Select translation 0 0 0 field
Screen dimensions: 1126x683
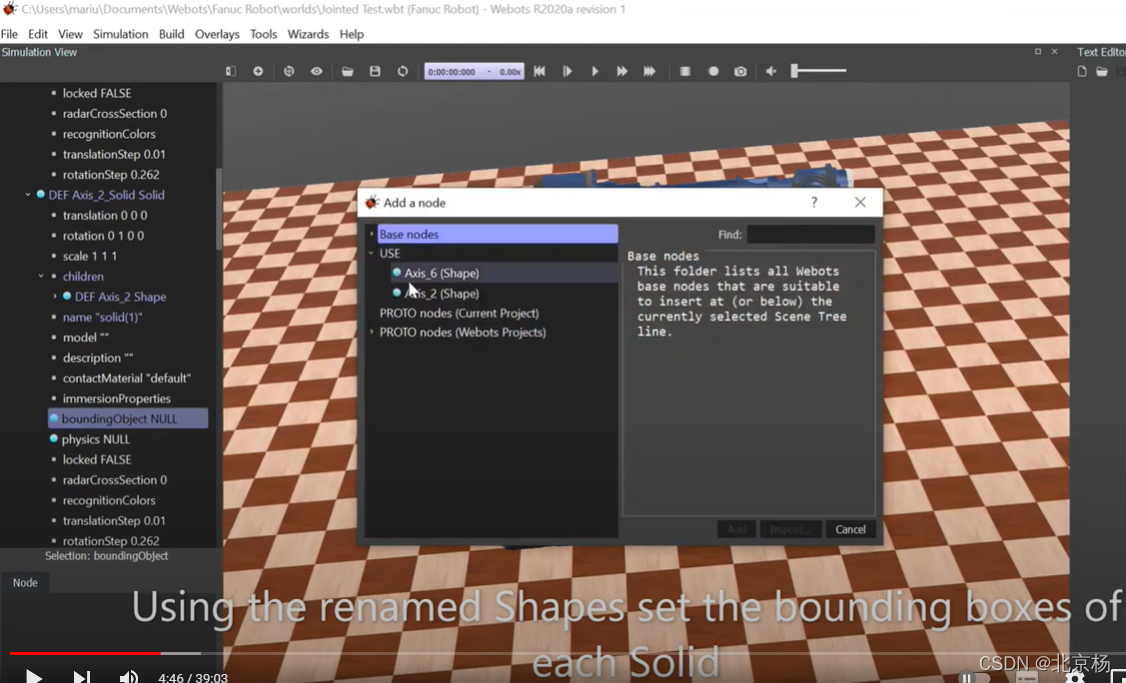(105, 215)
